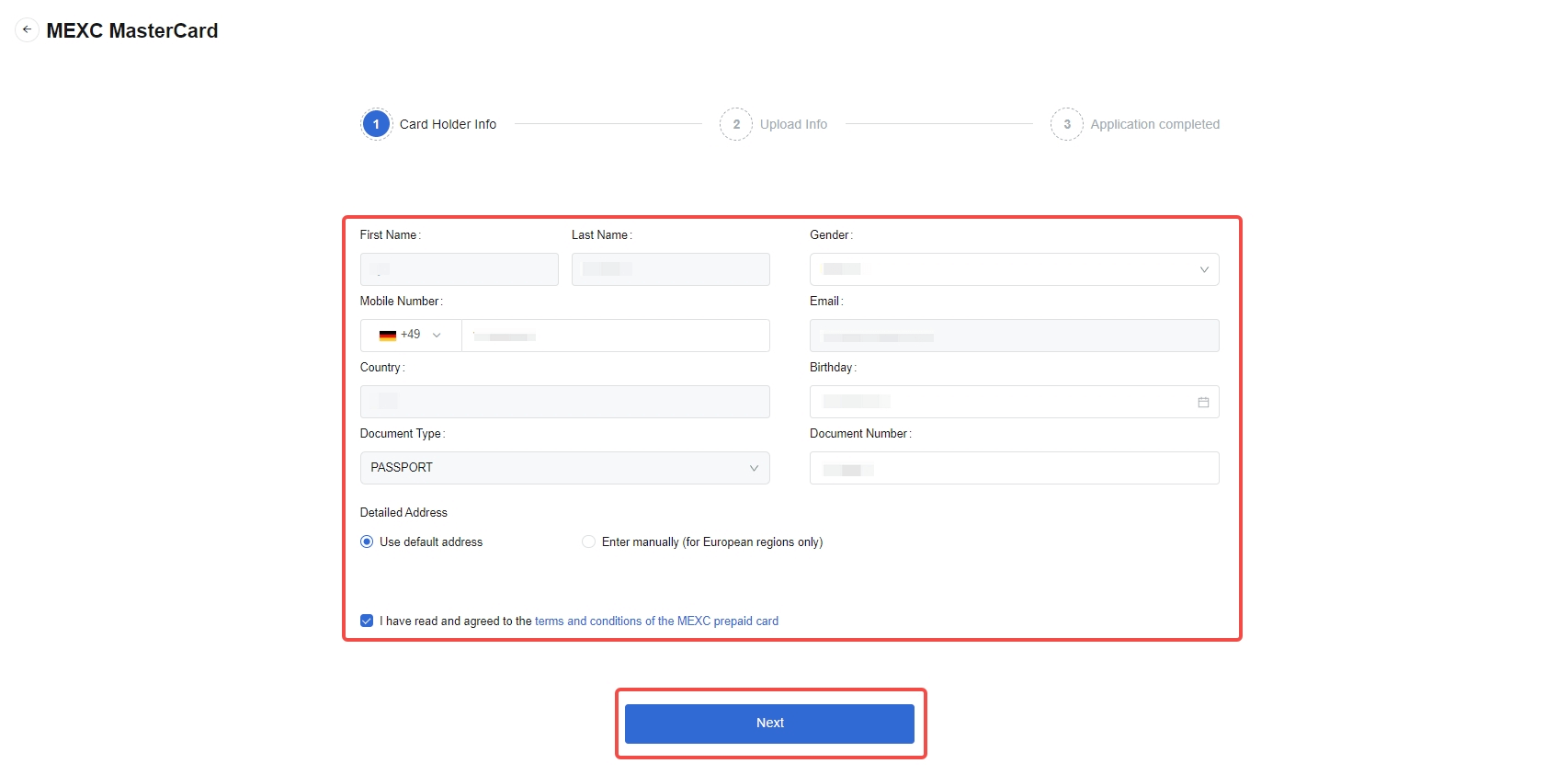Click the Document Number label
Image resolution: width=1568 pixels, height=775 pixels.
[860, 433]
